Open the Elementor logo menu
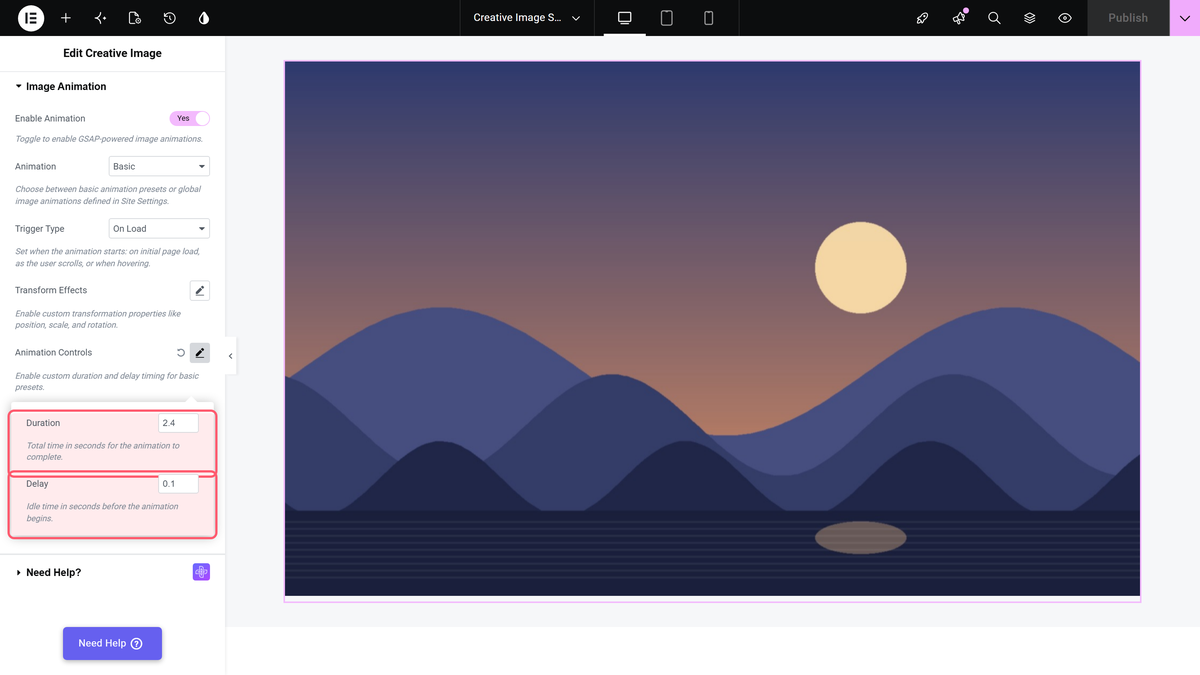 point(31,18)
